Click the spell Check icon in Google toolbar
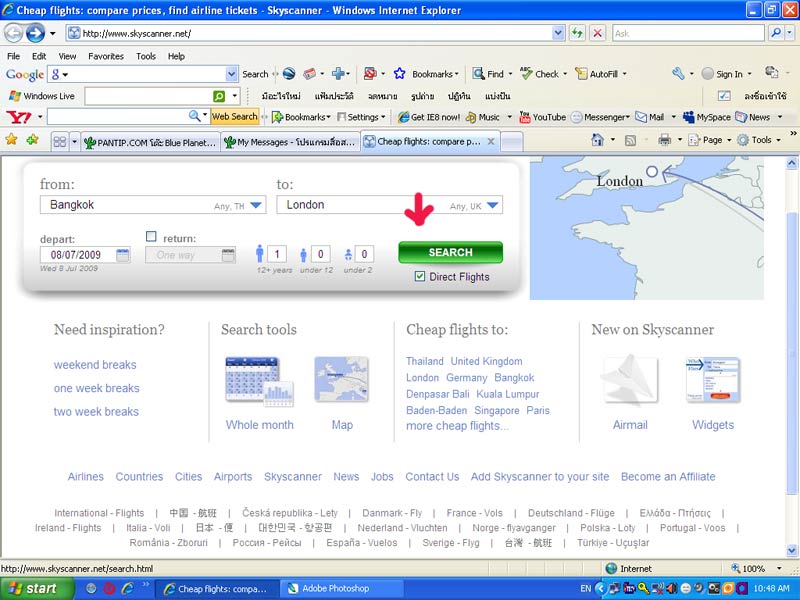Screen dimensions: 800x600 526,74
